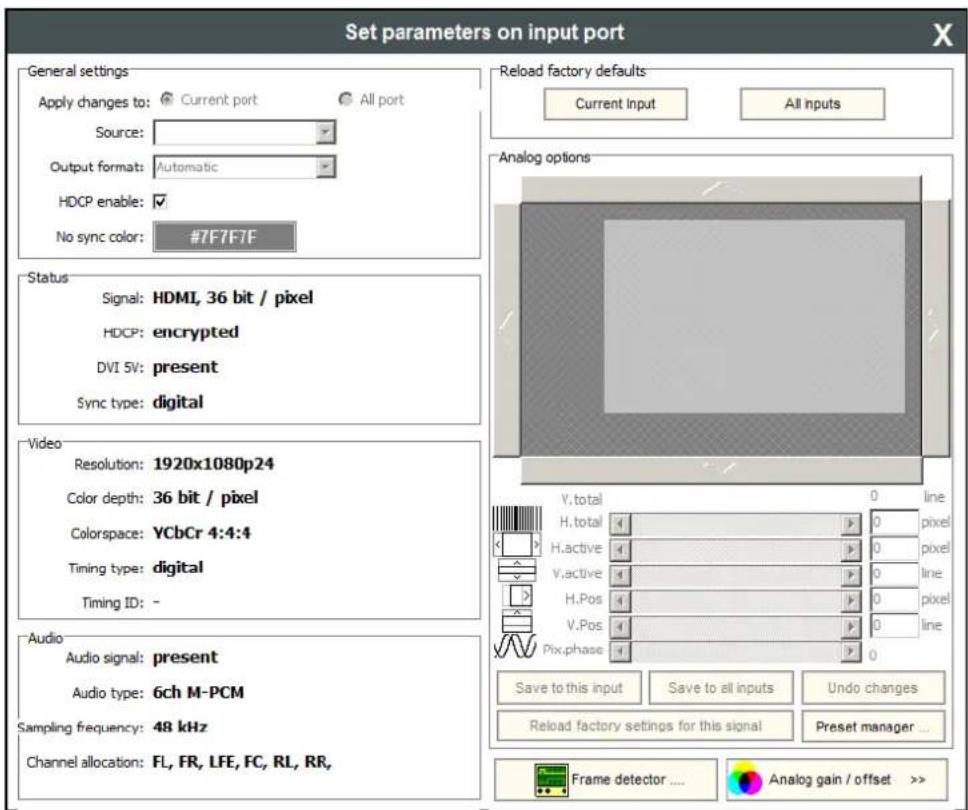Click the H.active slider track
Viewport: 968px width, 810px height.
pyautogui.click(x=735, y=549)
